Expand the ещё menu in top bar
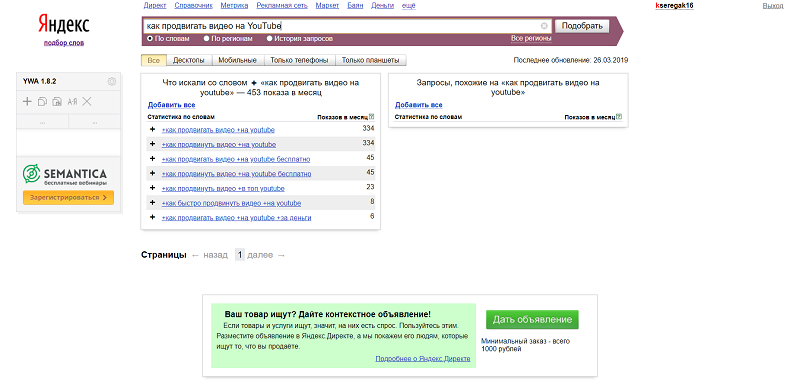The height and width of the screenshot is (390, 800). (x=409, y=6)
